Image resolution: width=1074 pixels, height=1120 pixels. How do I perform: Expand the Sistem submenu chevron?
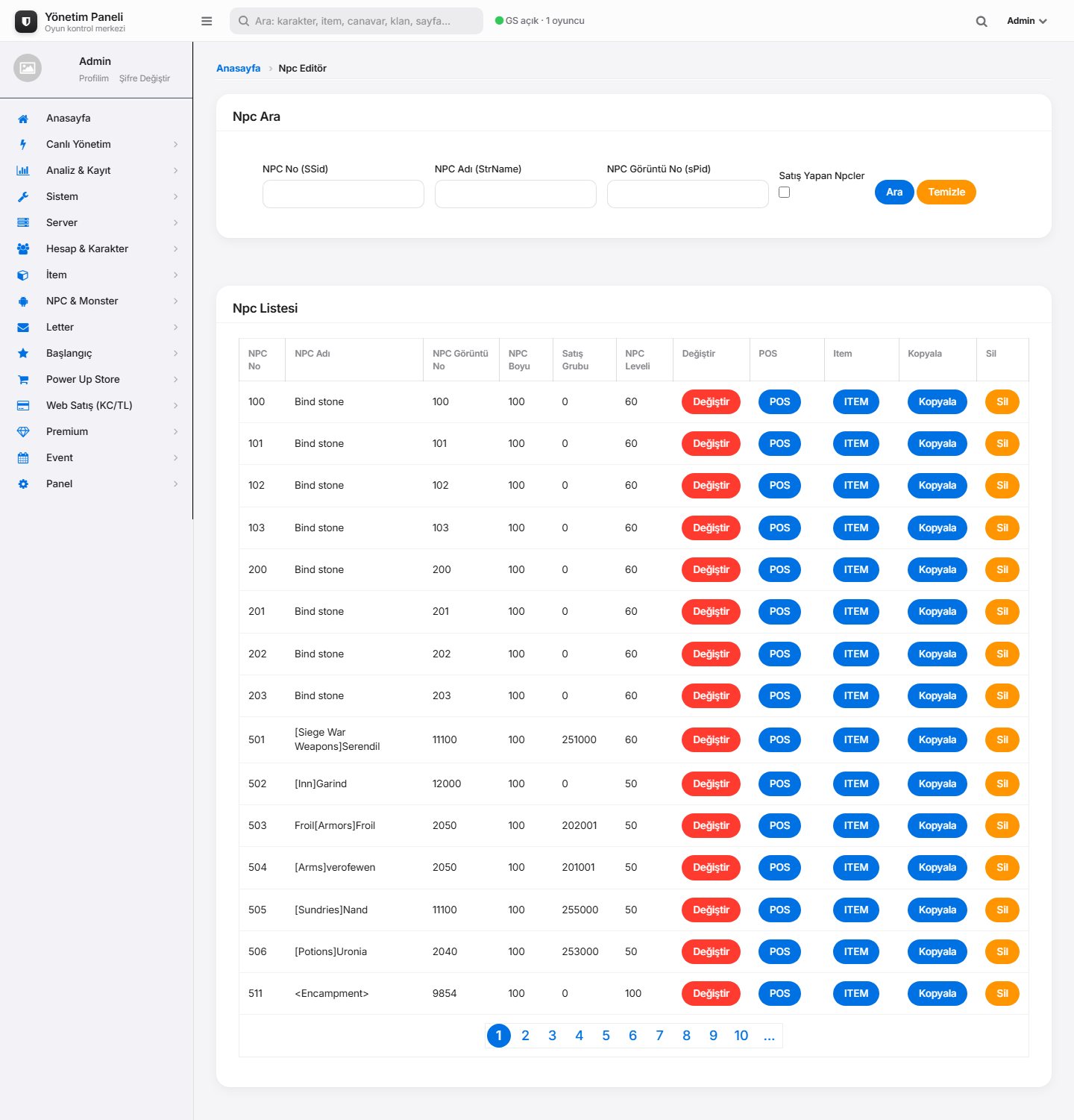[x=176, y=197]
